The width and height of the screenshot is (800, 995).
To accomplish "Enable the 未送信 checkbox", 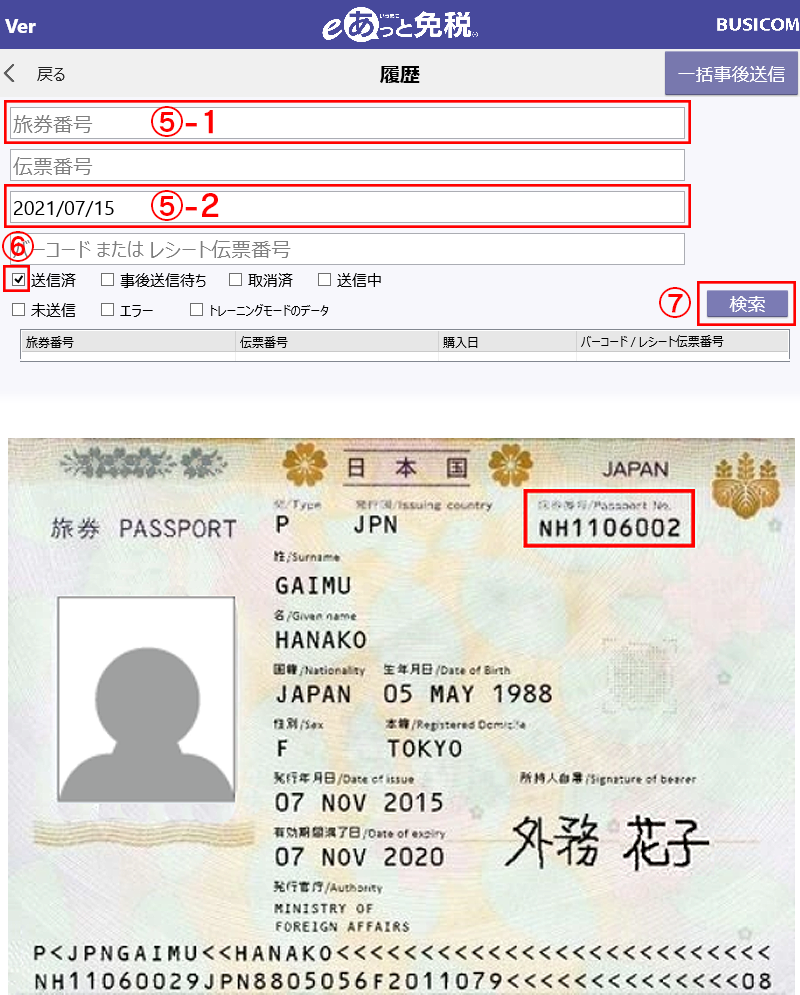I will tap(18, 309).
